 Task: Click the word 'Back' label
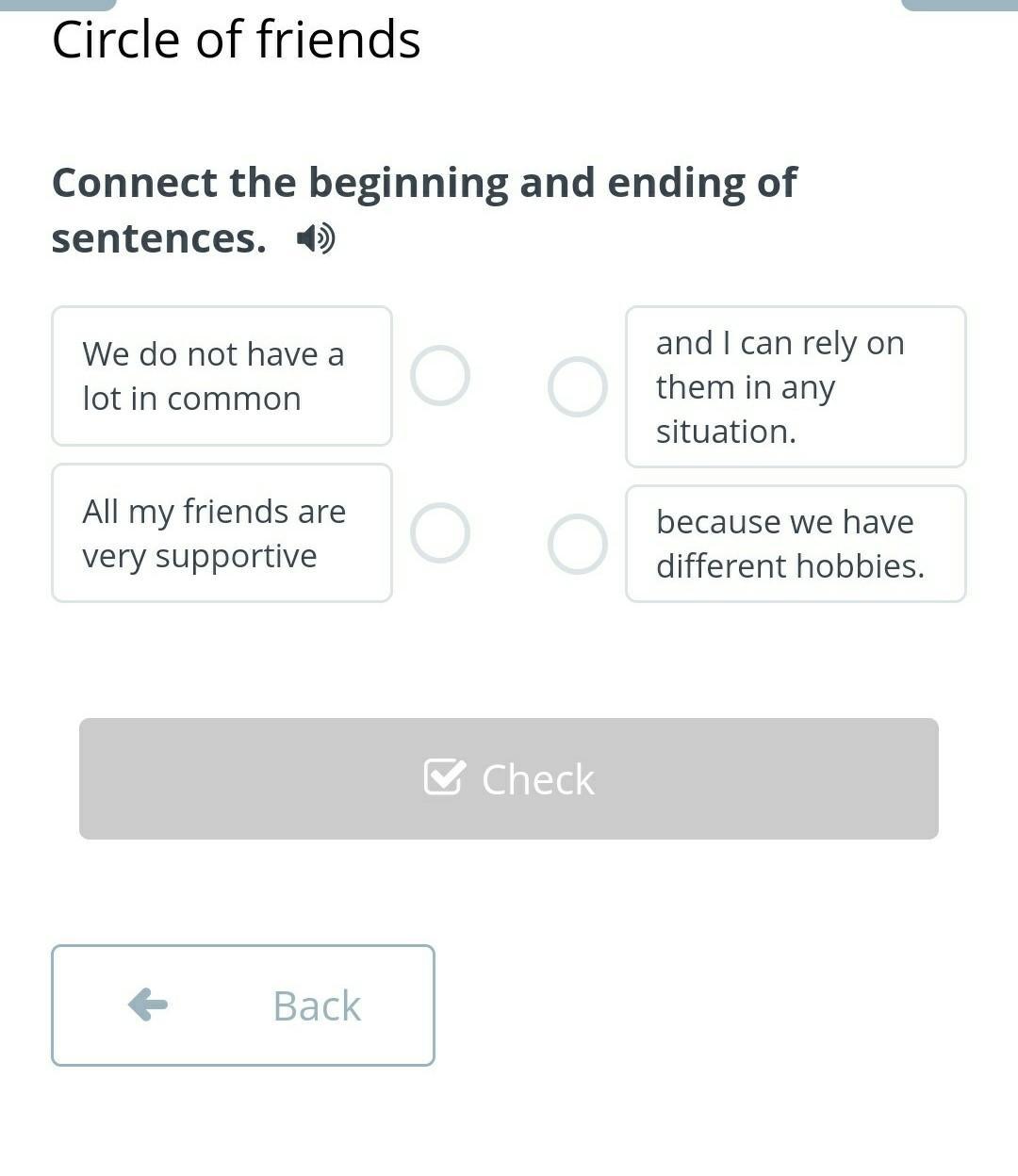click(317, 1005)
